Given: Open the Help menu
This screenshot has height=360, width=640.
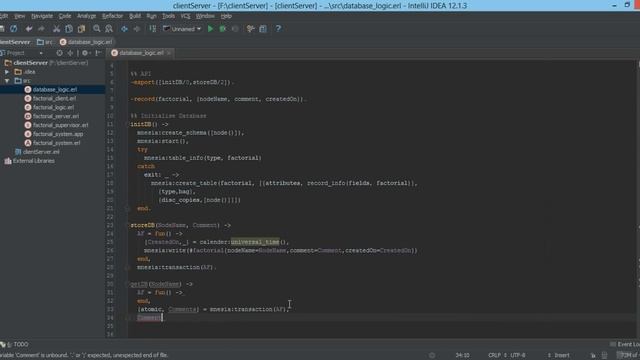Looking at the screenshot, I should (x=226, y=16).
